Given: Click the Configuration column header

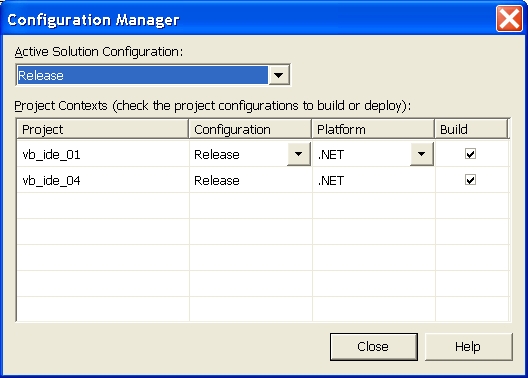Looking at the screenshot, I should coord(250,129).
